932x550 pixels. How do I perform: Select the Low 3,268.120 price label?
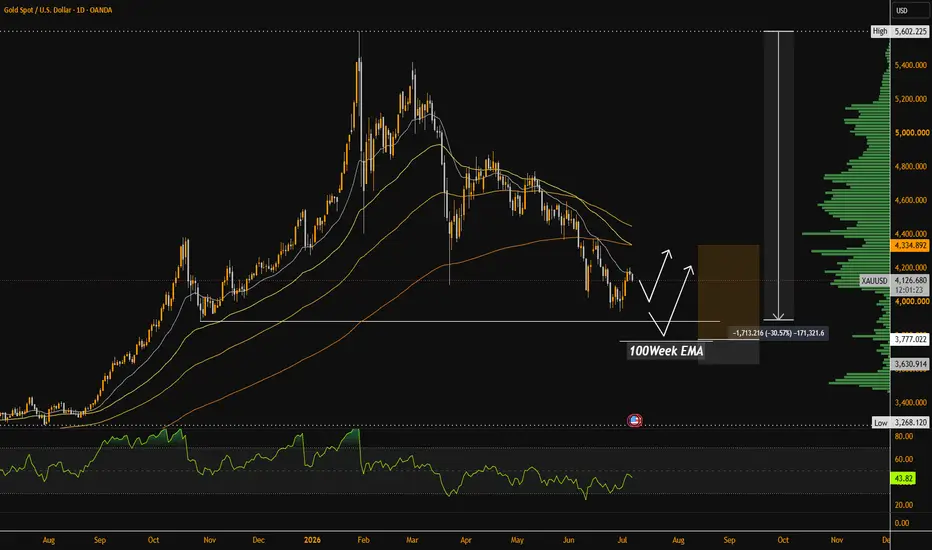(900, 422)
